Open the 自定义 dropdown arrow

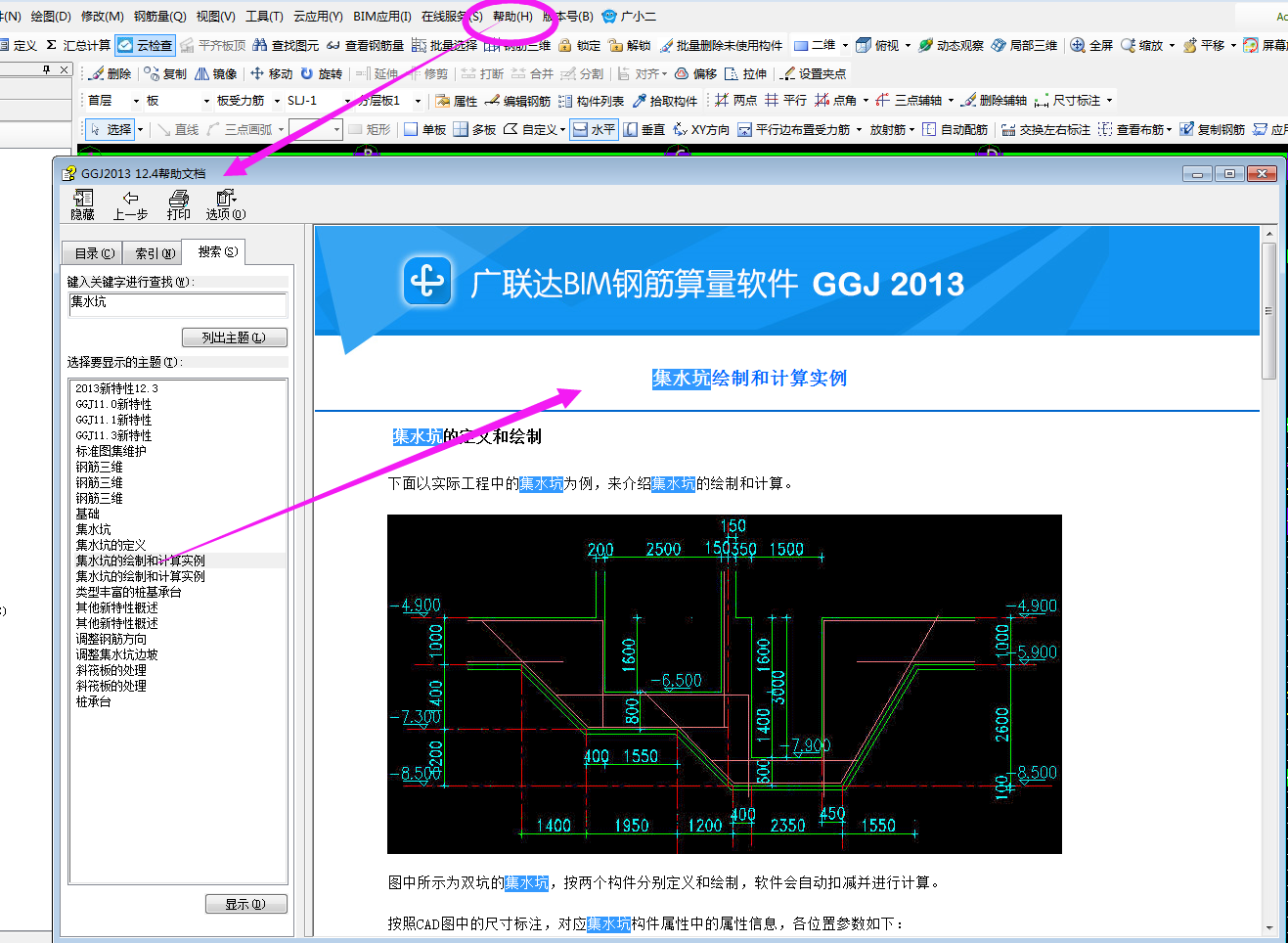[x=562, y=129]
